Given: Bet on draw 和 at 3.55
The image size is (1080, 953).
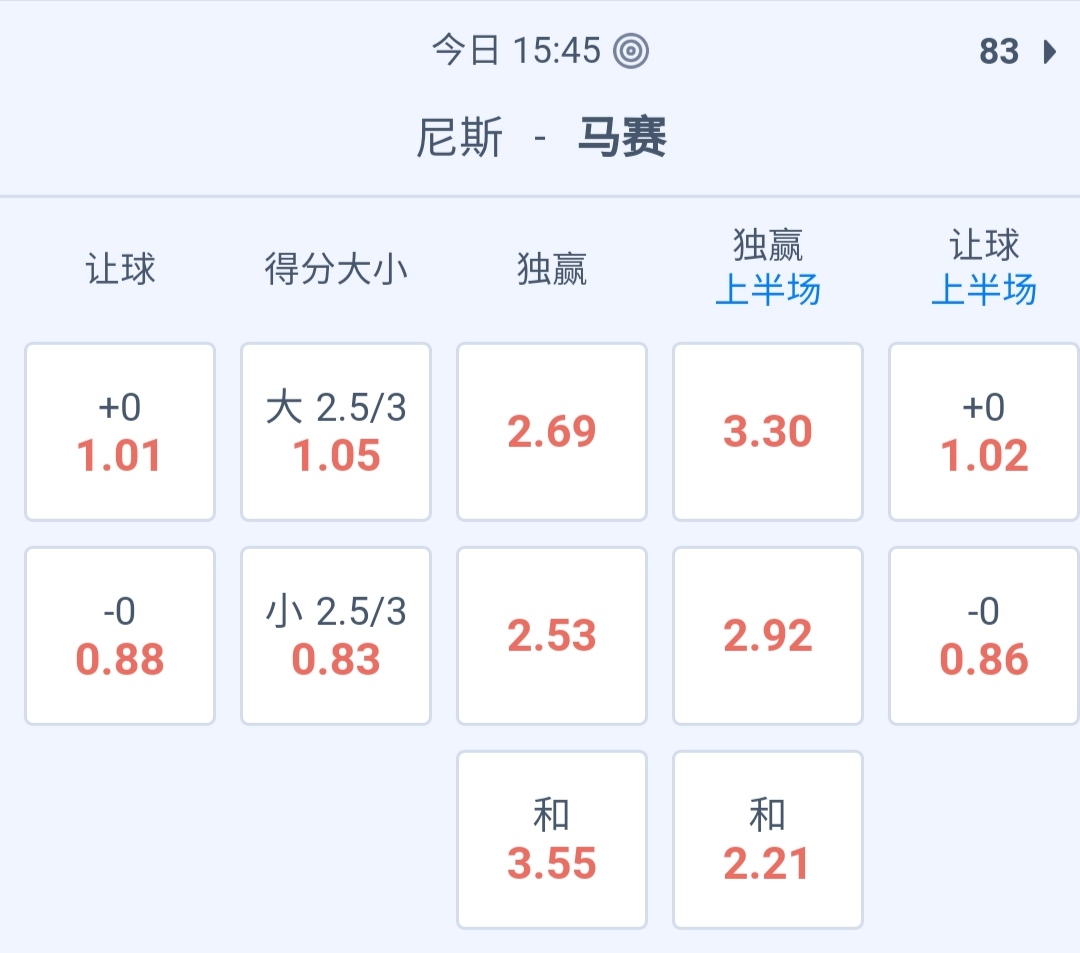Looking at the screenshot, I should point(552,840).
